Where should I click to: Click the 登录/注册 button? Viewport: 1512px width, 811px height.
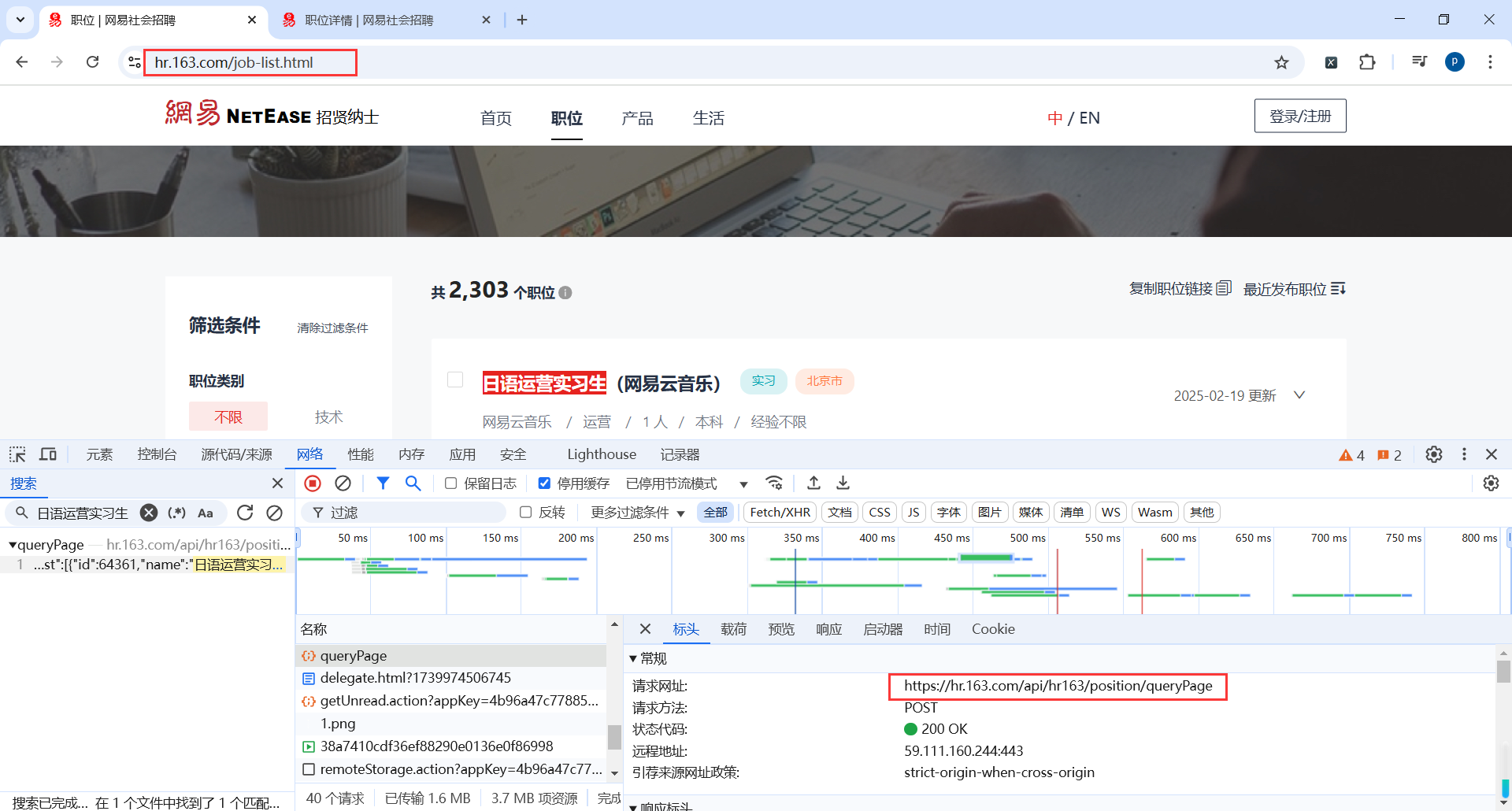tap(1300, 116)
